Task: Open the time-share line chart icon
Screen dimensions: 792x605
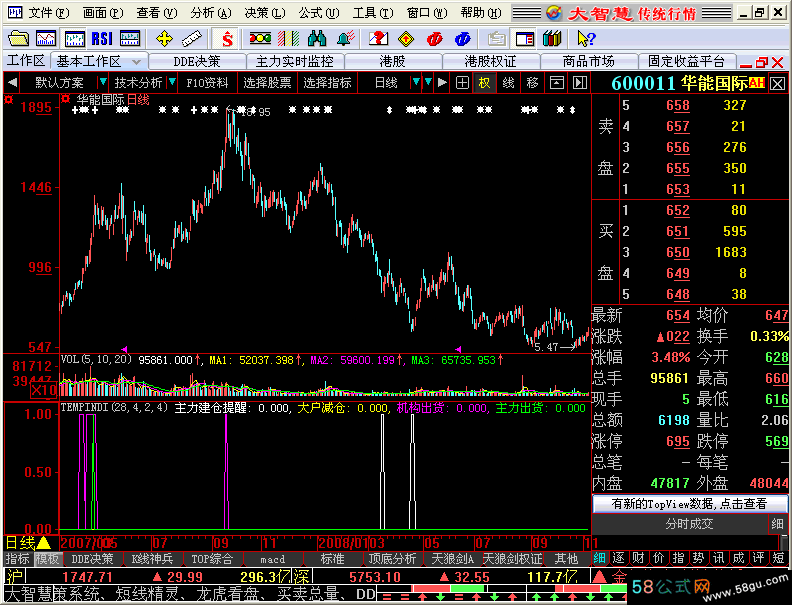Action: [x=46, y=38]
